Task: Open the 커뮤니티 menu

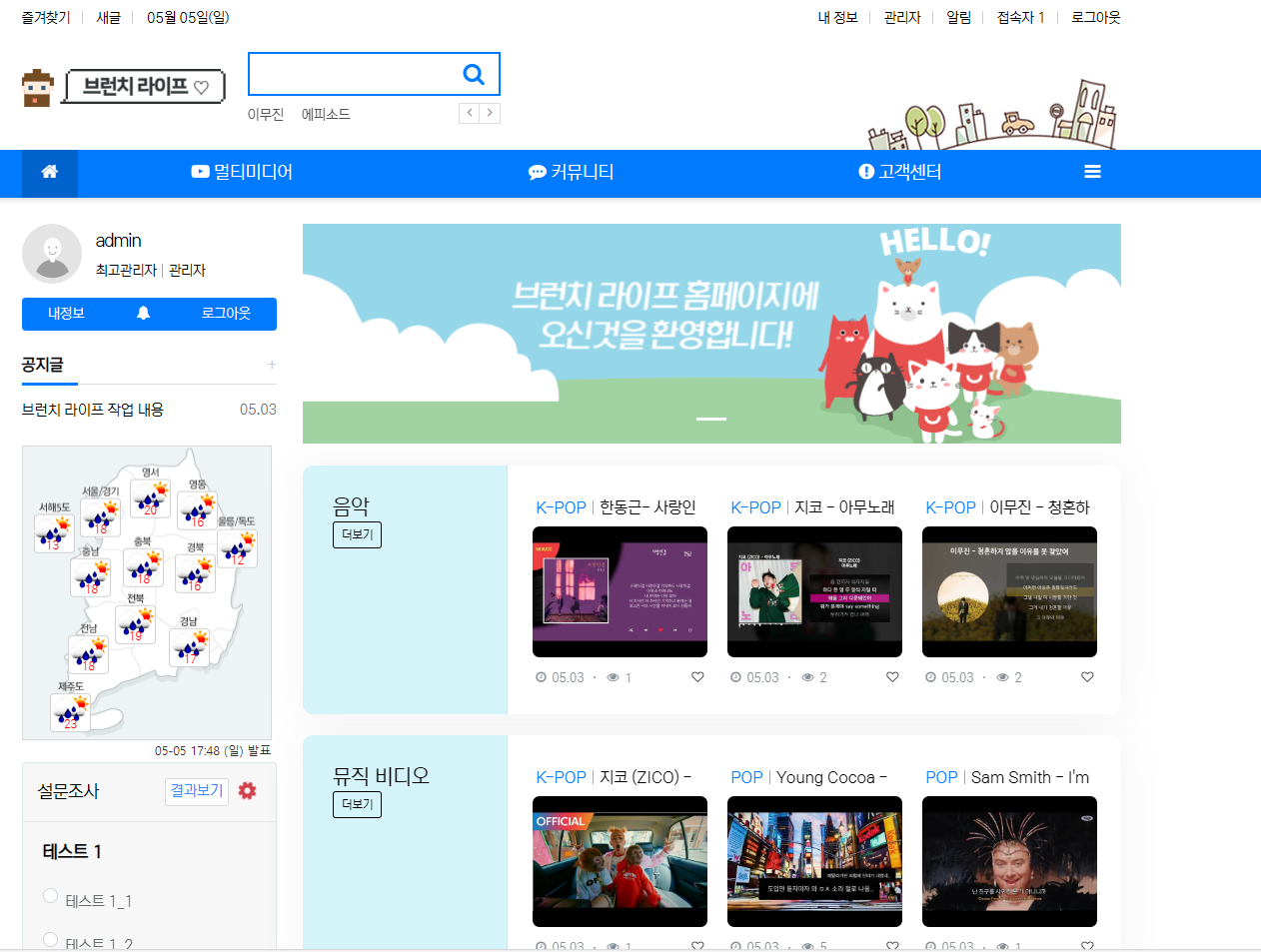Action: pos(571,172)
